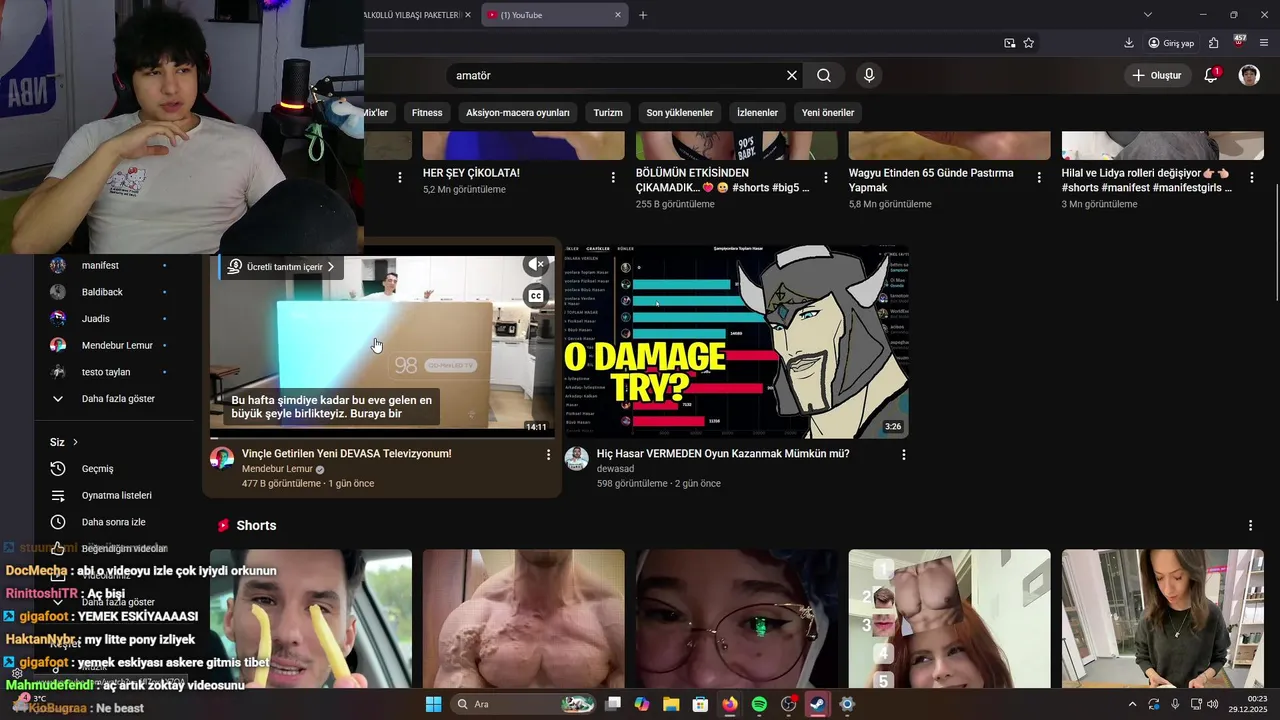Select the 'Aksiyon-macera oyunları' filter chip
The image size is (1280, 720).
[x=518, y=113]
